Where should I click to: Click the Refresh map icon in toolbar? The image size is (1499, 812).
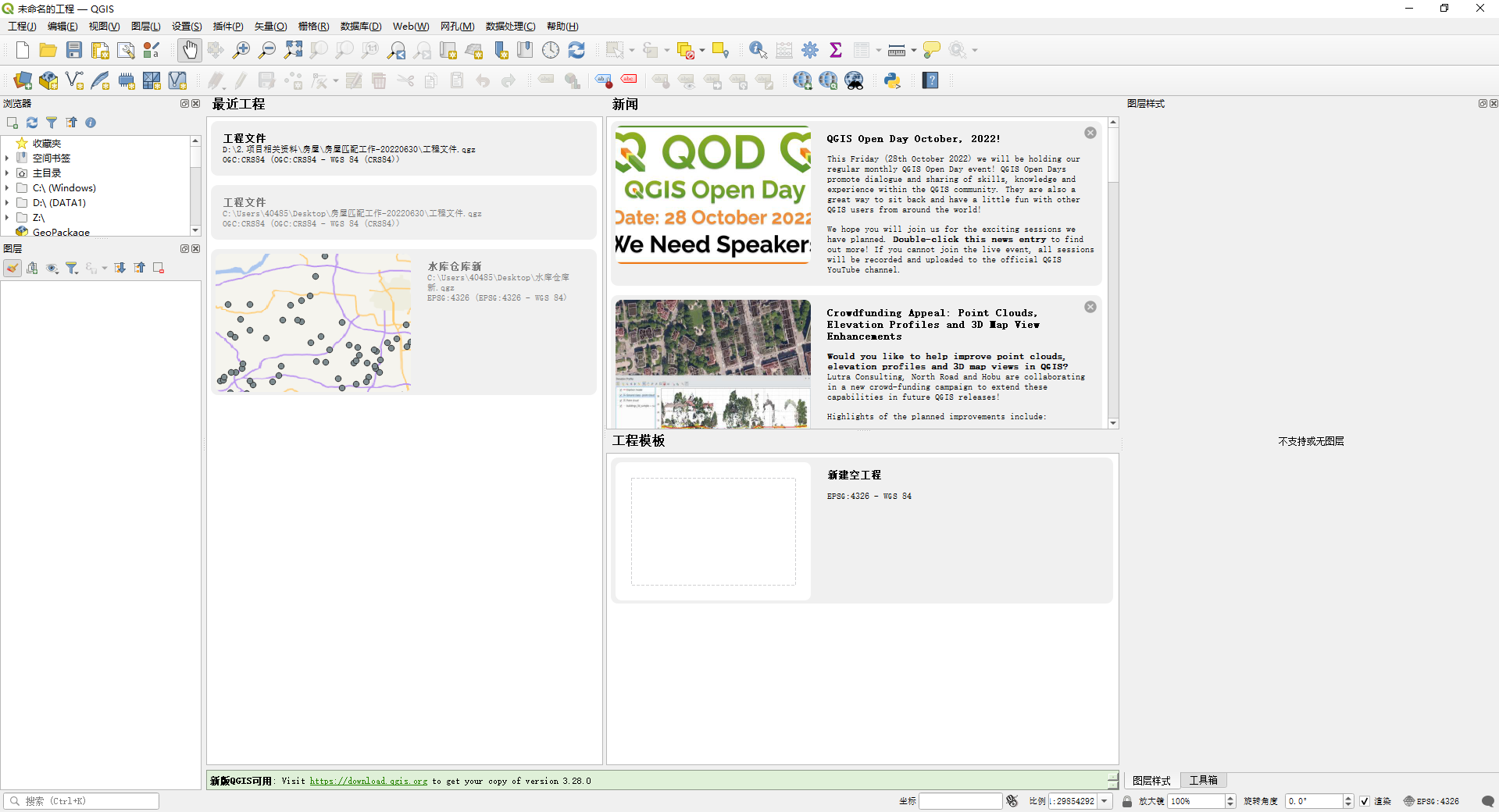point(576,50)
